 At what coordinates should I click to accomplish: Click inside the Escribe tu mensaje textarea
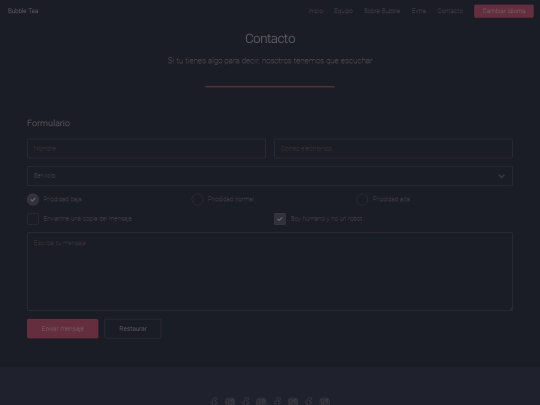270,271
